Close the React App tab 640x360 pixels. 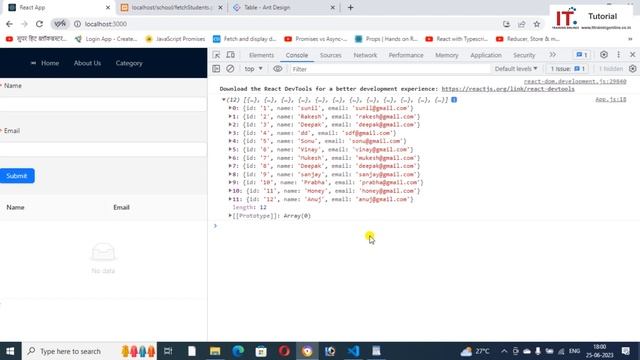click(108, 7)
